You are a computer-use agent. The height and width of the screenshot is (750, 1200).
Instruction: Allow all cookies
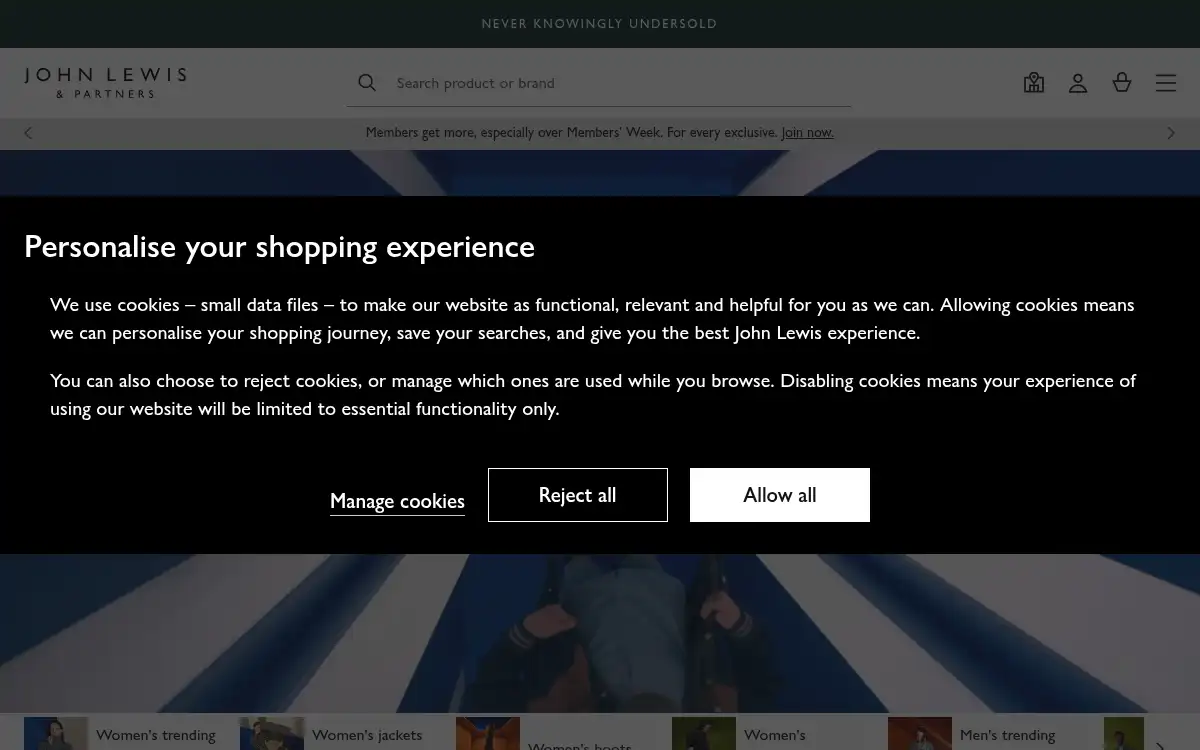(x=780, y=495)
